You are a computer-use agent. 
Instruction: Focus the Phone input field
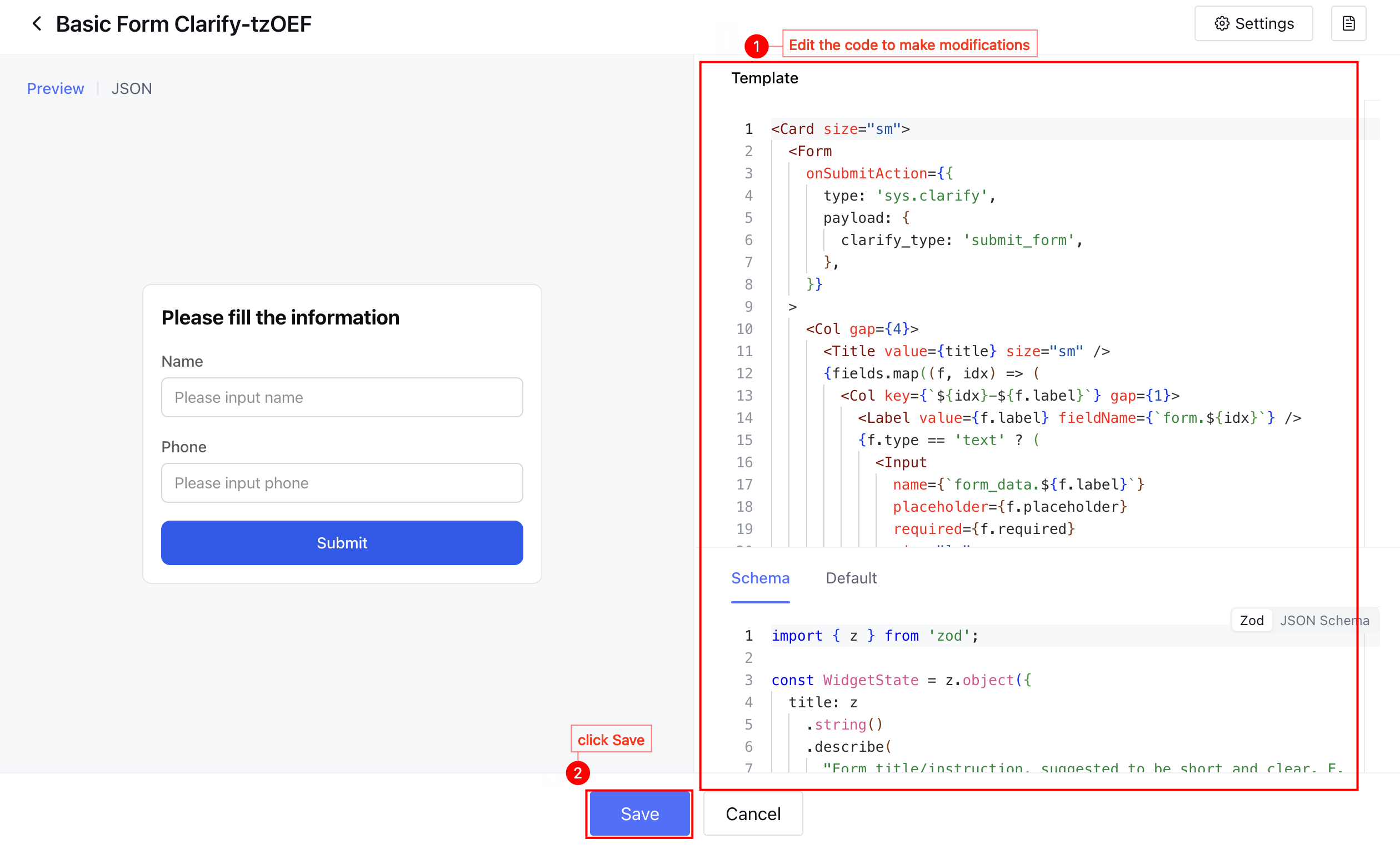342,482
